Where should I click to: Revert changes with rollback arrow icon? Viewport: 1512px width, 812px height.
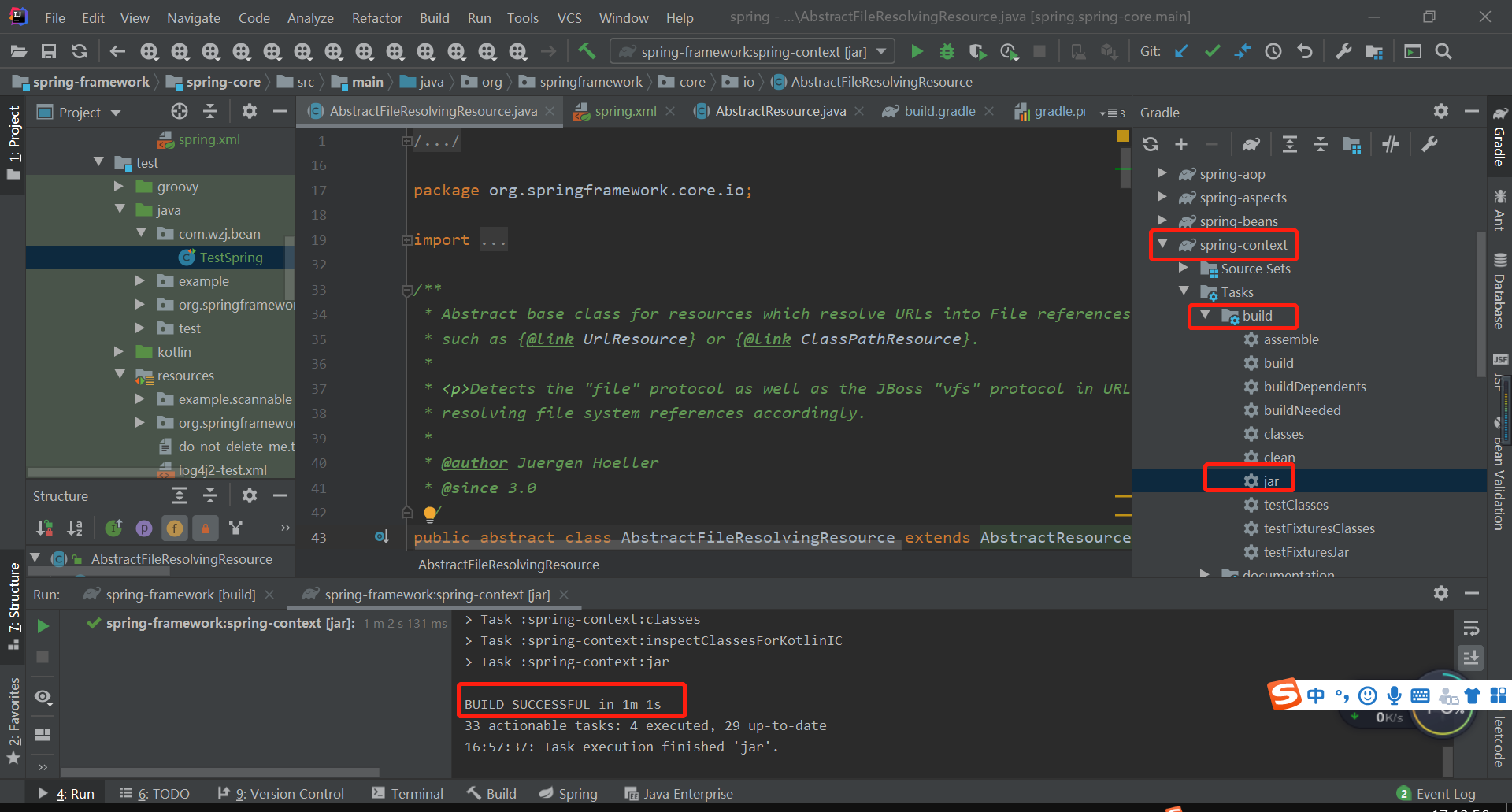point(1305,51)
